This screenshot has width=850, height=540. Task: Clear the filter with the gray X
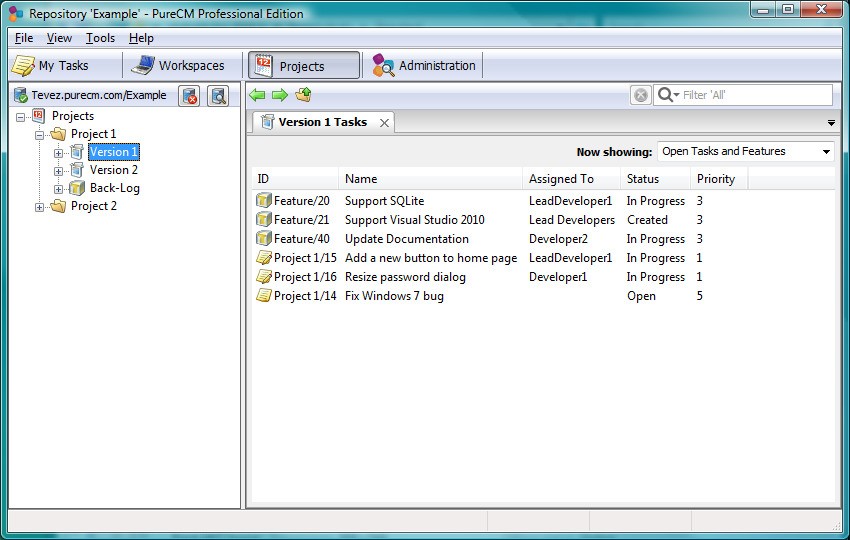(641, 95)
